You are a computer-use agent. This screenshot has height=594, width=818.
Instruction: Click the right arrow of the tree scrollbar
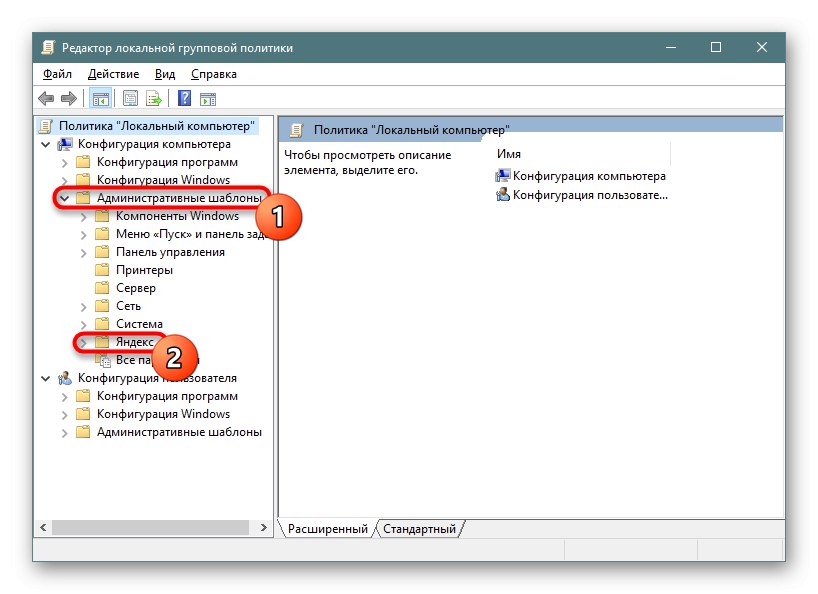point(263,528)
